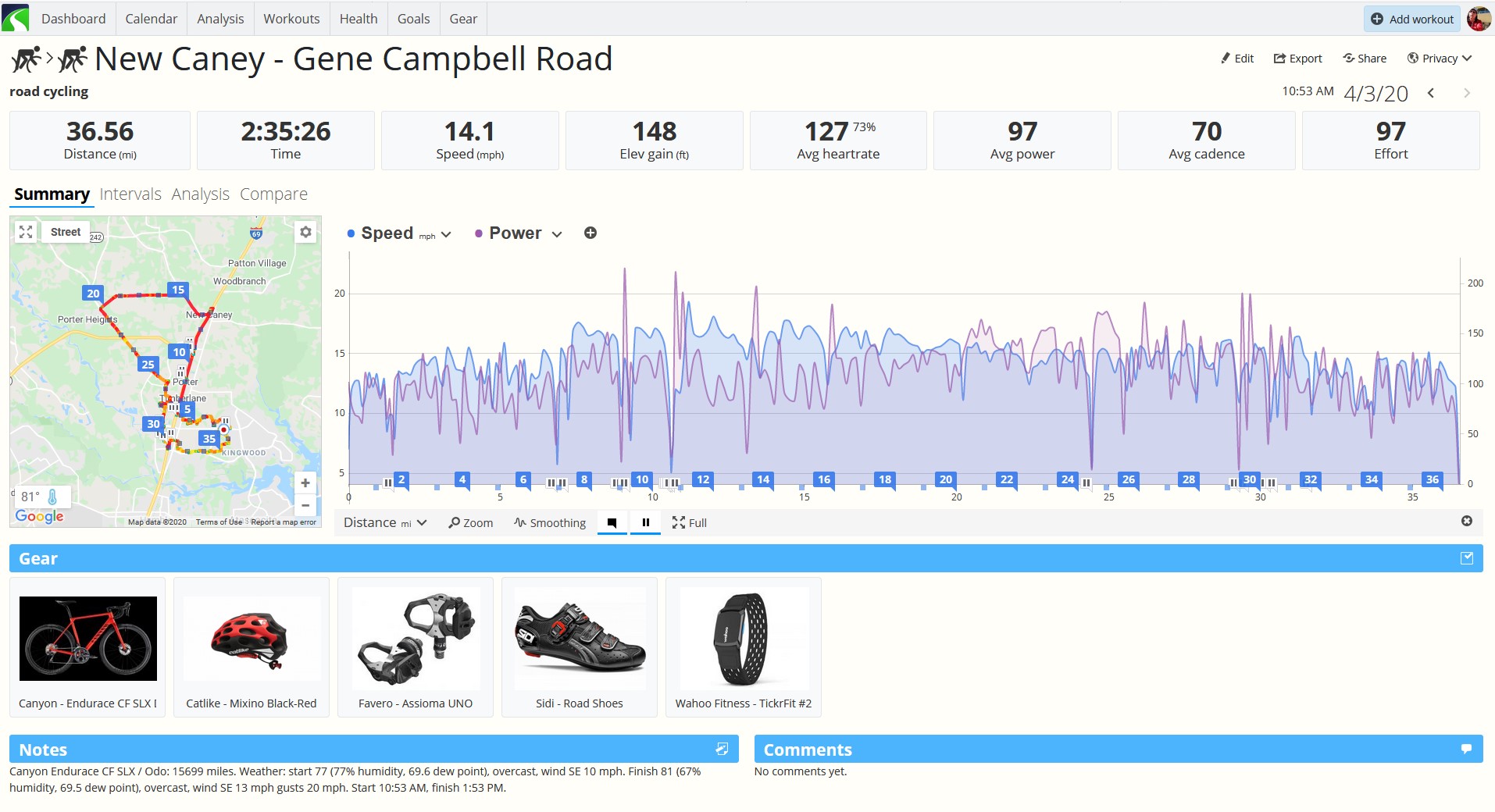Viewport: 1495px width, 812px height.
Task: Switch to the Intervals tab
Action: 130,194
